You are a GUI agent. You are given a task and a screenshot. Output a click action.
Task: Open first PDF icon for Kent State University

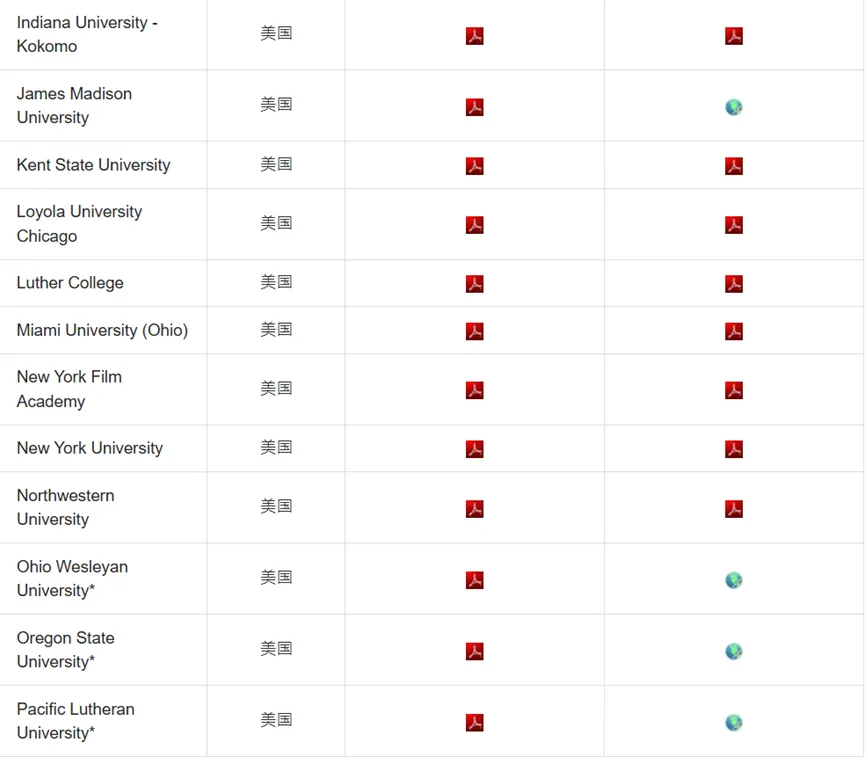(x=475, y=166)
